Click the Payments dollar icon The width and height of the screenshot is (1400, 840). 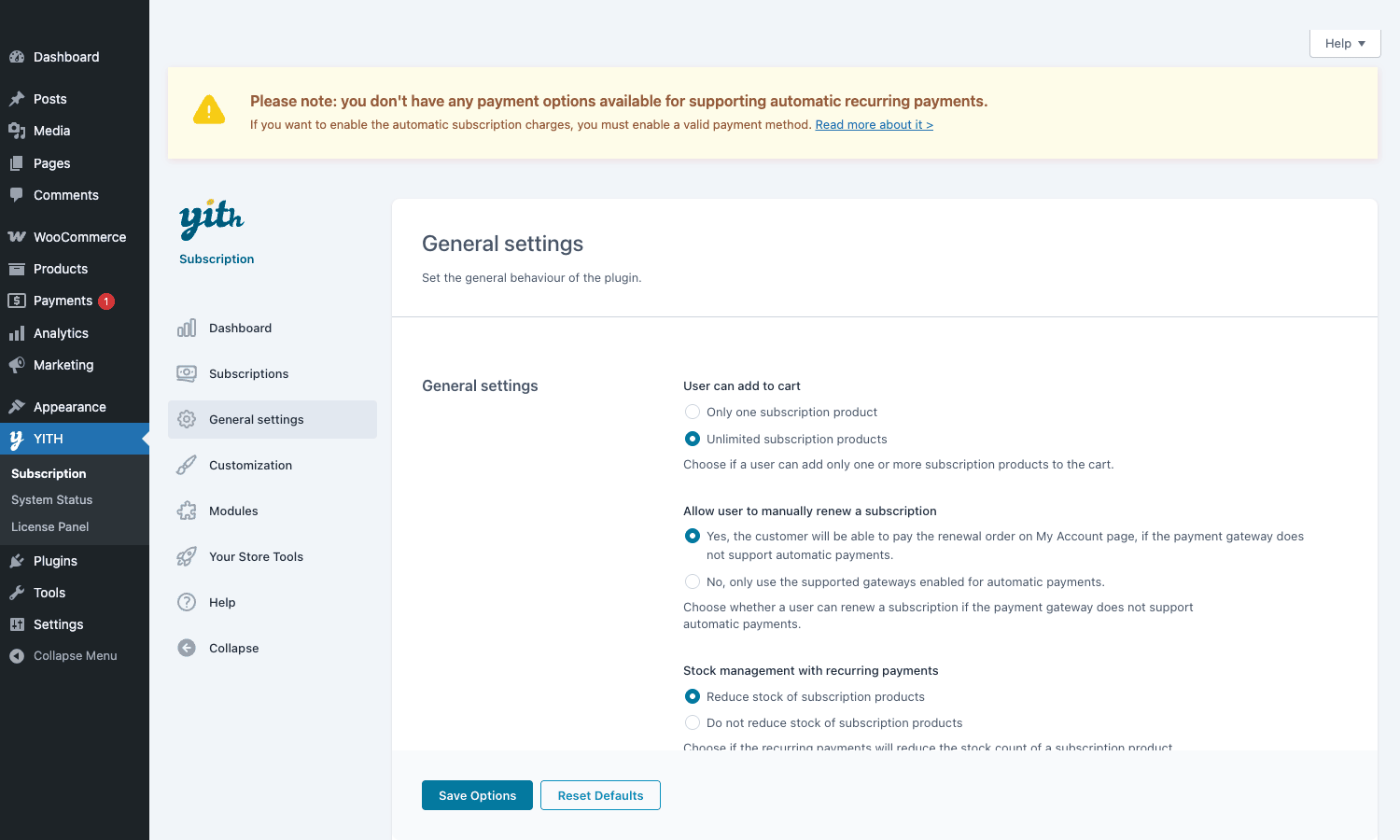click(17, 301)
